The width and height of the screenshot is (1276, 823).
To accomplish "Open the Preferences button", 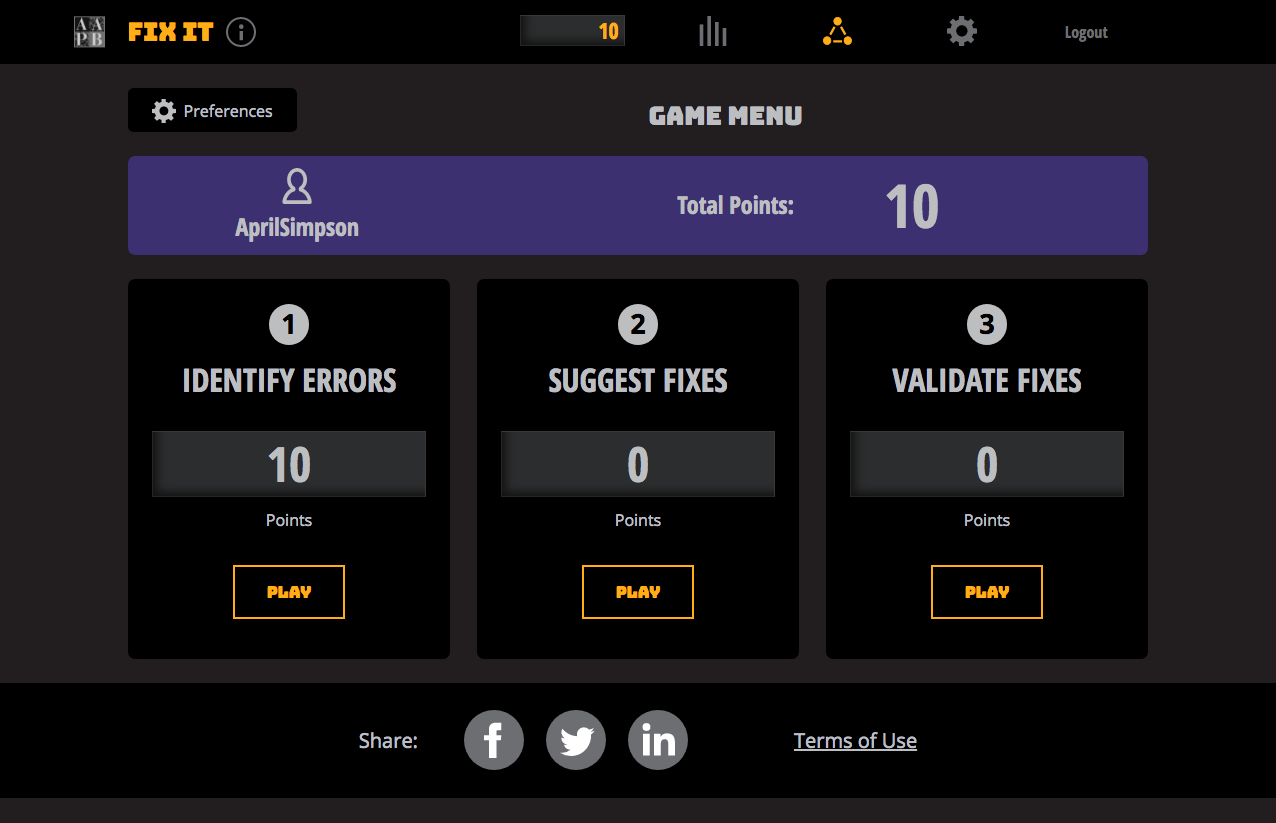I will click(212, 110).
